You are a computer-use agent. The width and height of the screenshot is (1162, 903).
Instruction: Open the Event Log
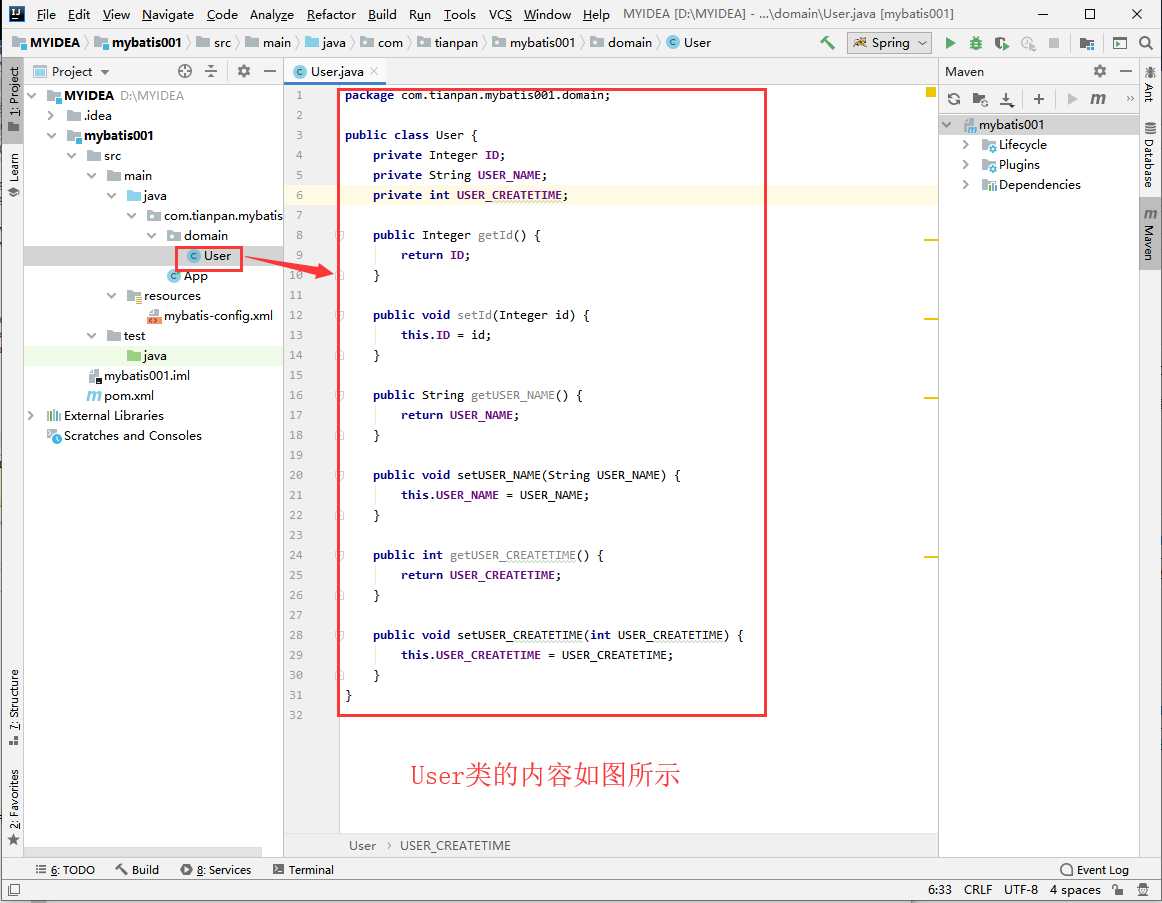point(1095,870)
